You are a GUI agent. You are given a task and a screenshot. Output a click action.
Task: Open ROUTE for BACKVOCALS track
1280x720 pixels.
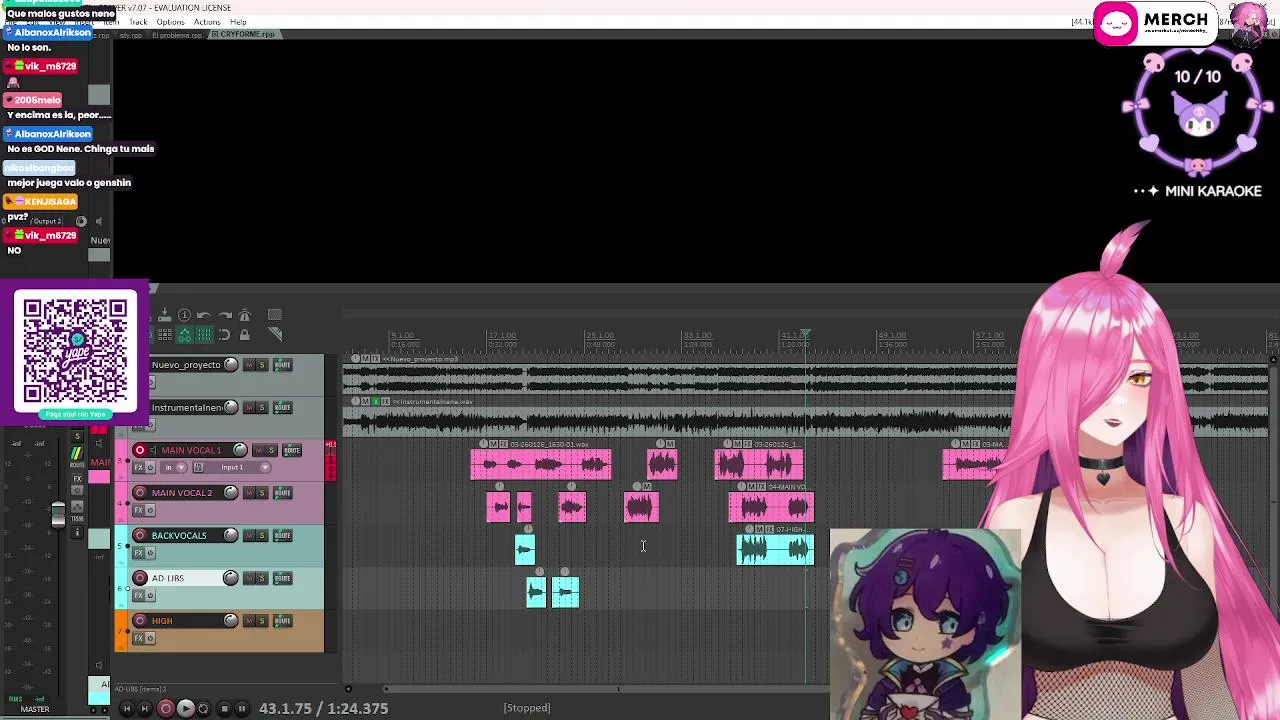point(281,535)
